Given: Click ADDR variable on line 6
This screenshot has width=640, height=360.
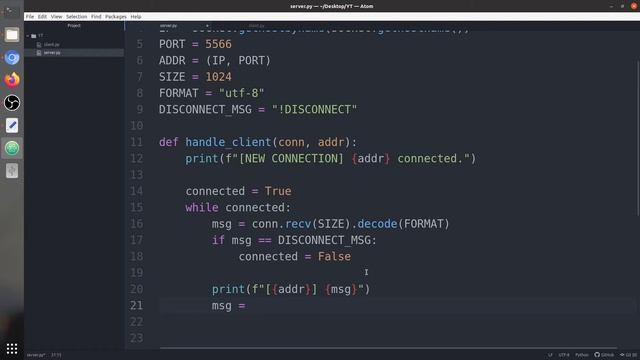Looking at the screenshot, I should (172, 60).
